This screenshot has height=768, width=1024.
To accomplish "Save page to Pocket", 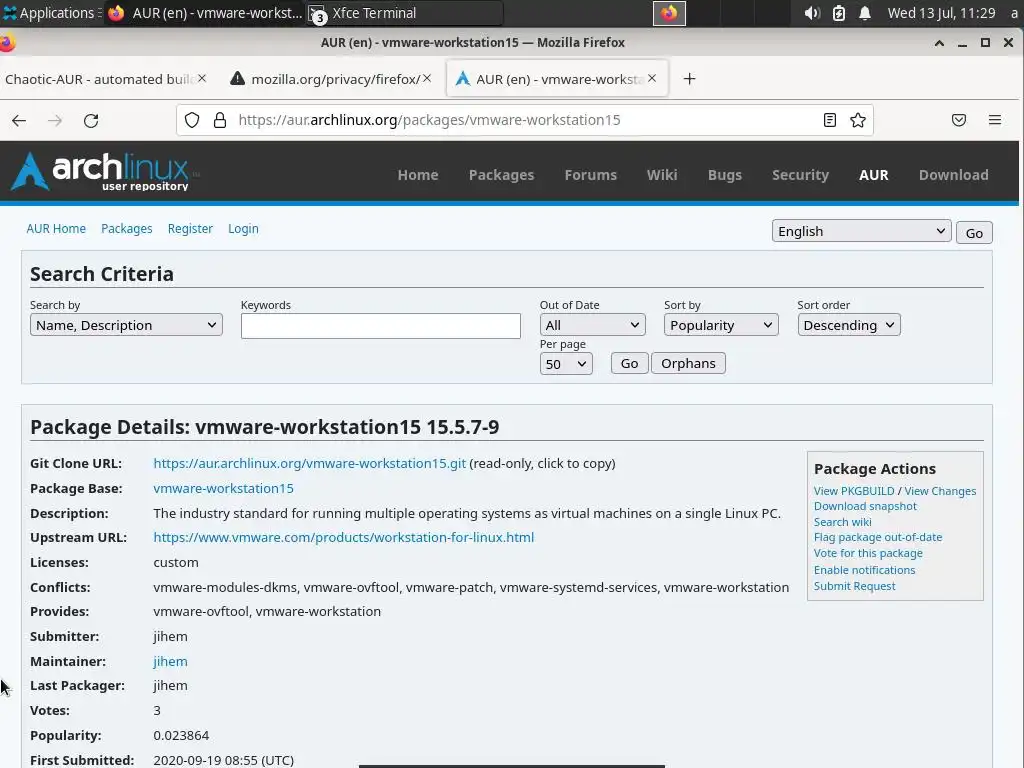I will (959, 120).
